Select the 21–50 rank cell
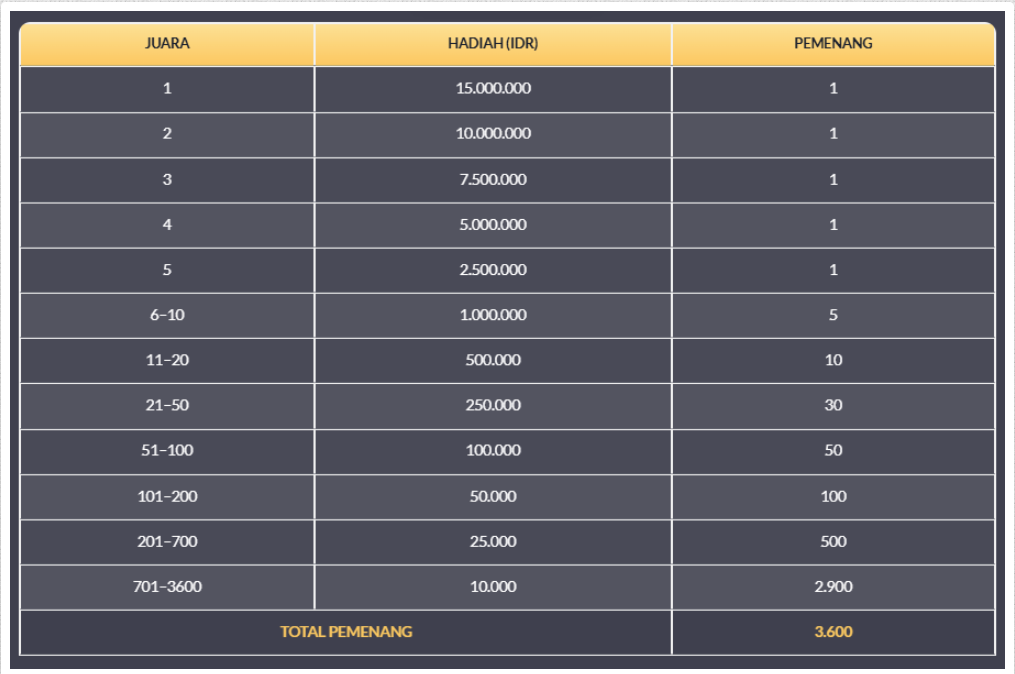This screenshot has width=1015, height=674. coord(167,405)
